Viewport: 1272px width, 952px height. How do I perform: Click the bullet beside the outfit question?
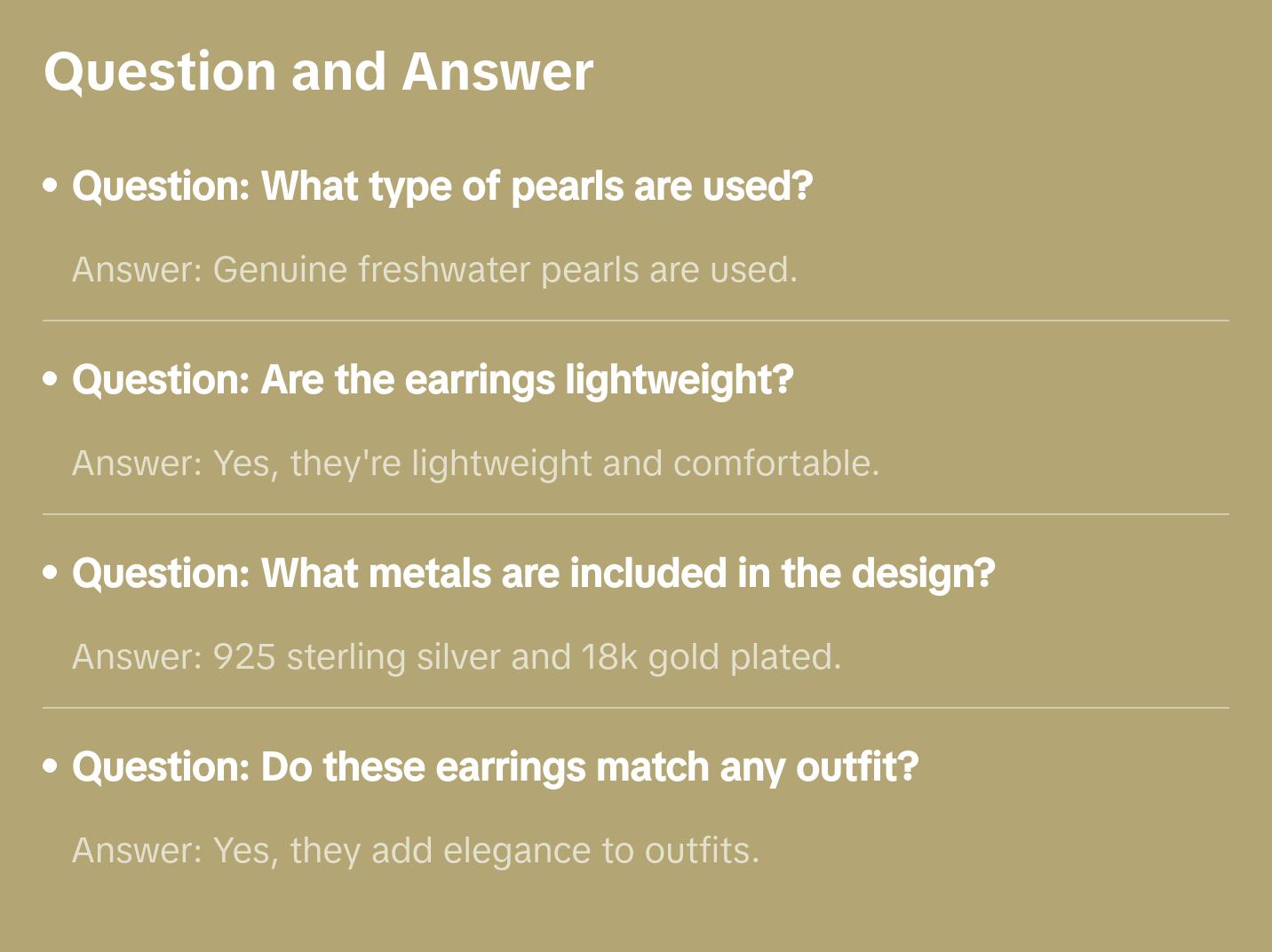pos(51,766)
